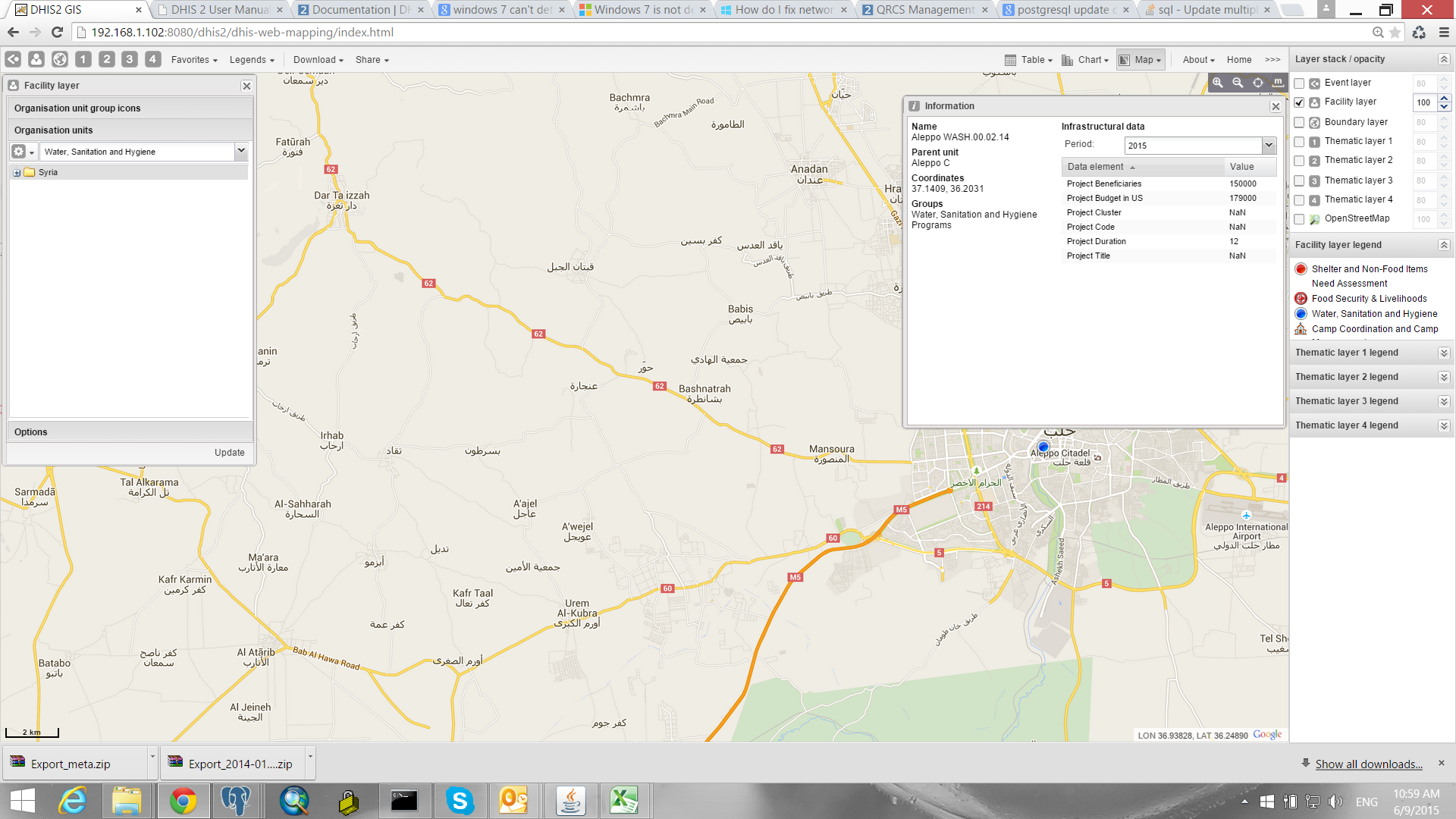The width and height of the screenshot is (1456, 819).
Task: Click the map zoom in magnifier
Action: tap(1217, 83)
